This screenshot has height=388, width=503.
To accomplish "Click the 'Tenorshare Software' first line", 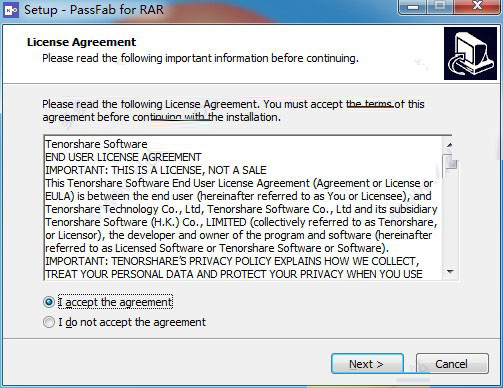I will coord(96,144).
